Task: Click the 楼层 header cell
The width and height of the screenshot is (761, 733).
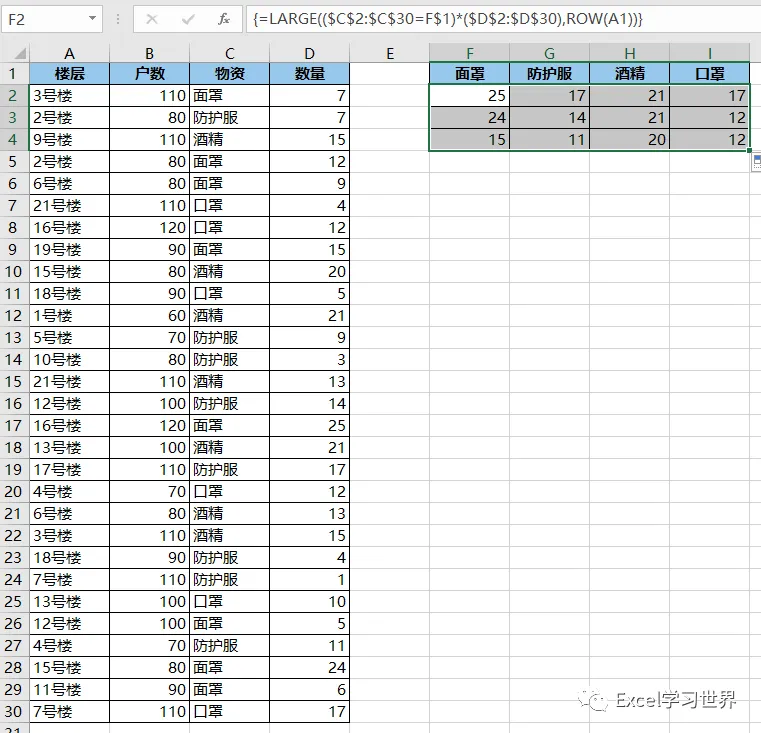Action: click(69, 74)
